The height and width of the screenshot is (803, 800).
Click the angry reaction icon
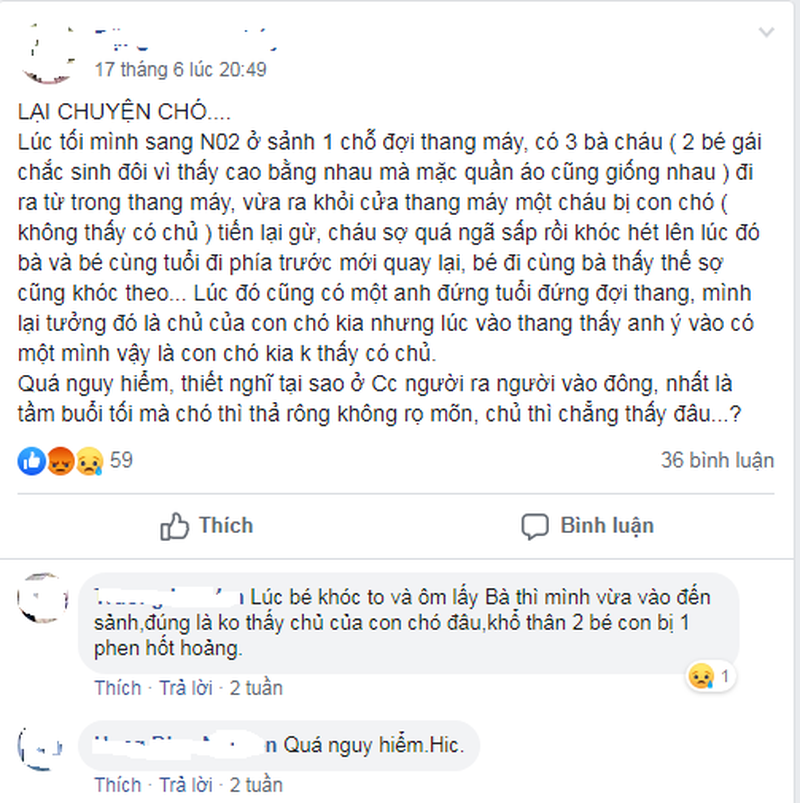(60, 461)
